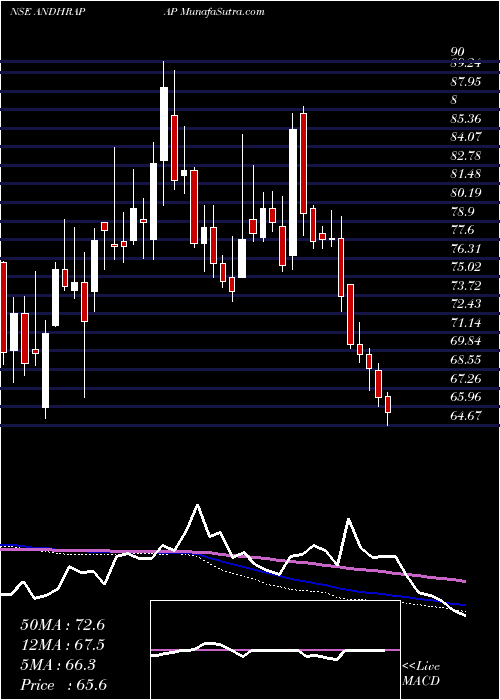Click the MACD inset panel
The image size is (500, 700).
275,650
